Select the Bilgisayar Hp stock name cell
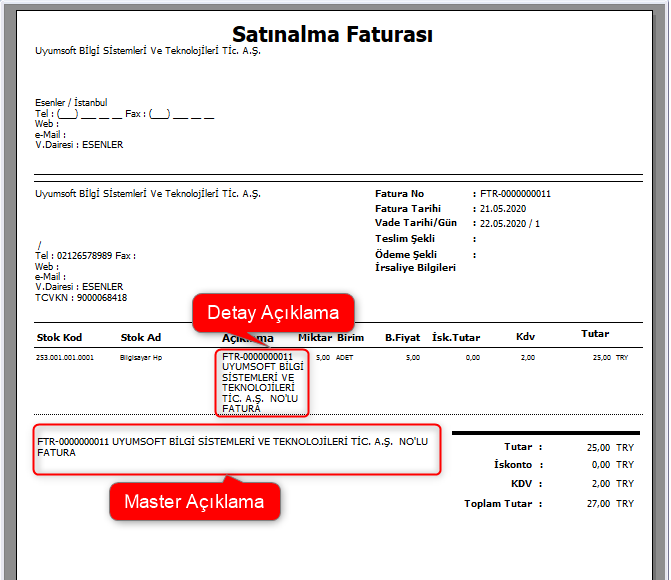The height and width of the screenshot is (580, 671). pos(141,357)
